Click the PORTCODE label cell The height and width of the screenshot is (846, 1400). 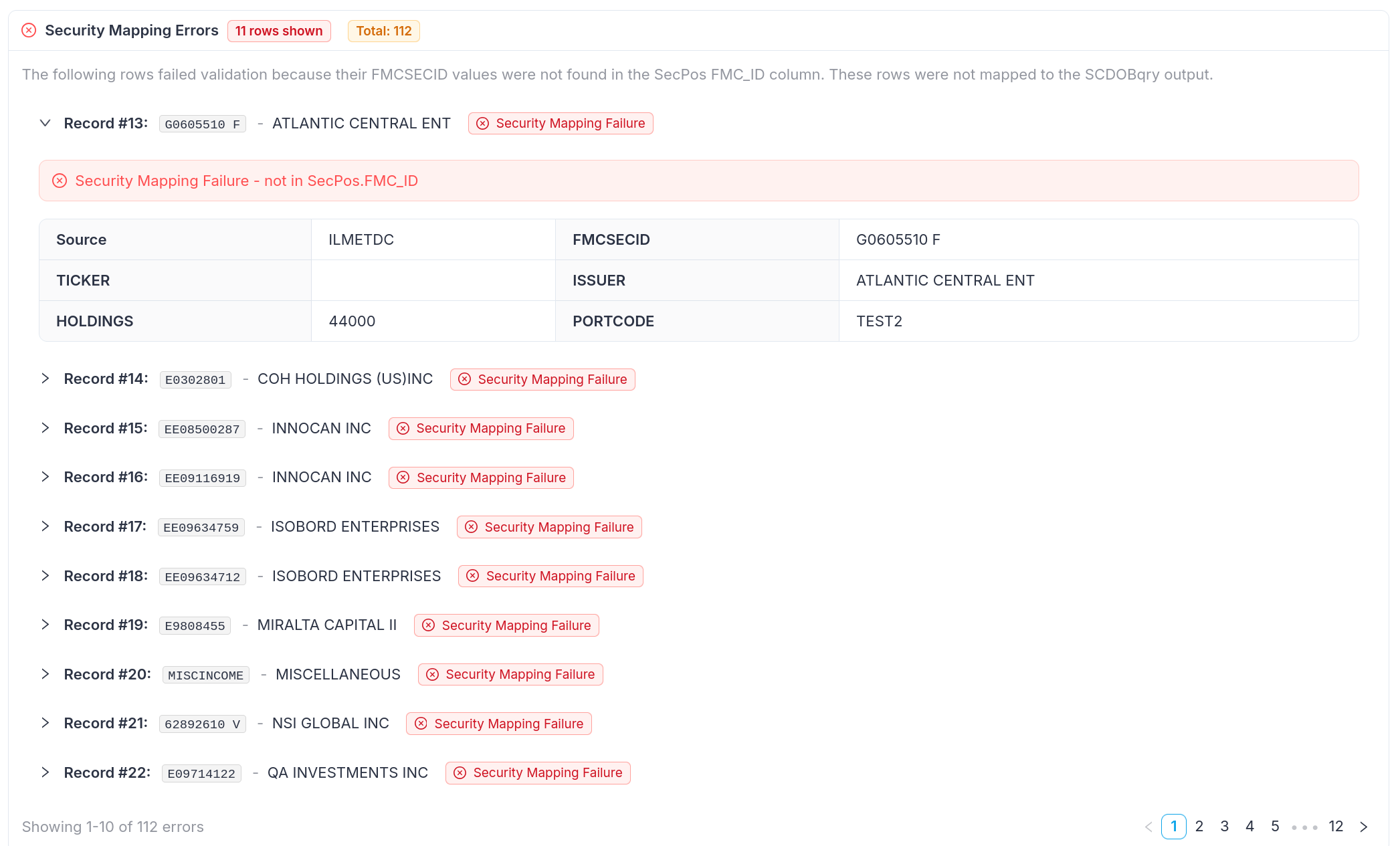pos(697,321)
